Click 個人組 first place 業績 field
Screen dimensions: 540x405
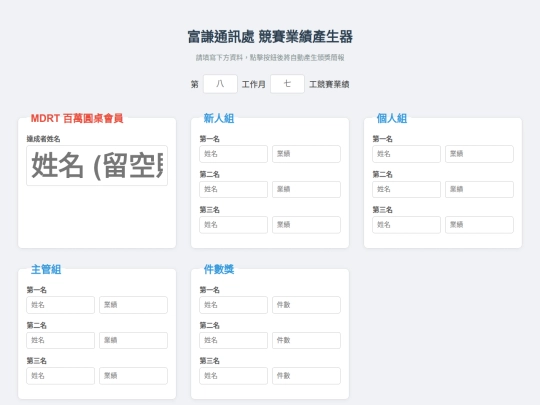[479, 154]
